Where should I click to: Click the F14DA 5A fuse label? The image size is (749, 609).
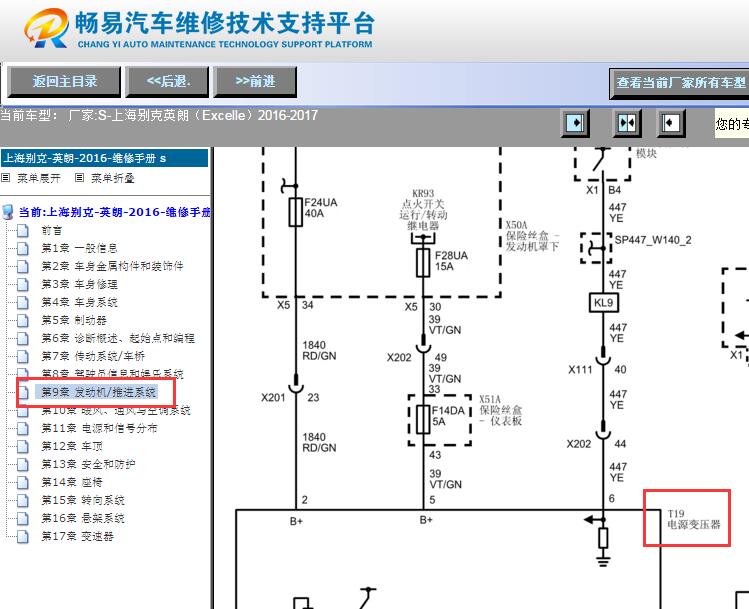pos(448,416)
